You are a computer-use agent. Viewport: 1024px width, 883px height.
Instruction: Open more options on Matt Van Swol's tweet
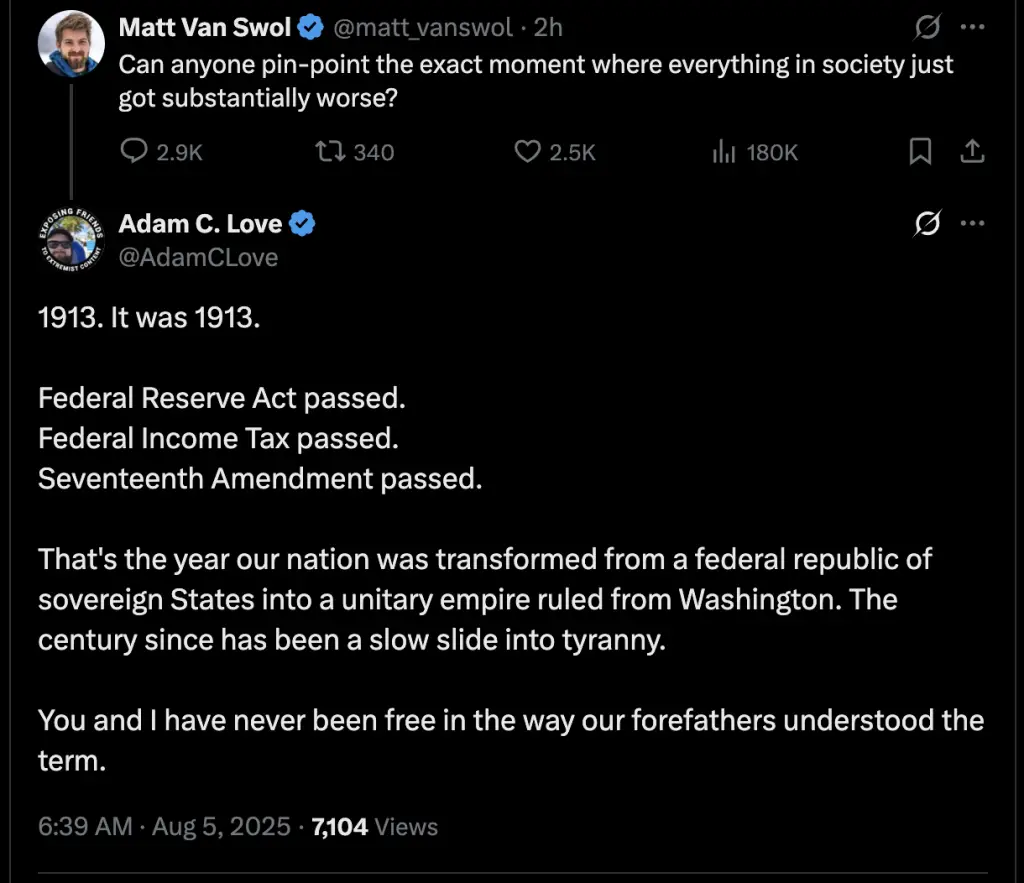coord(972,27)
